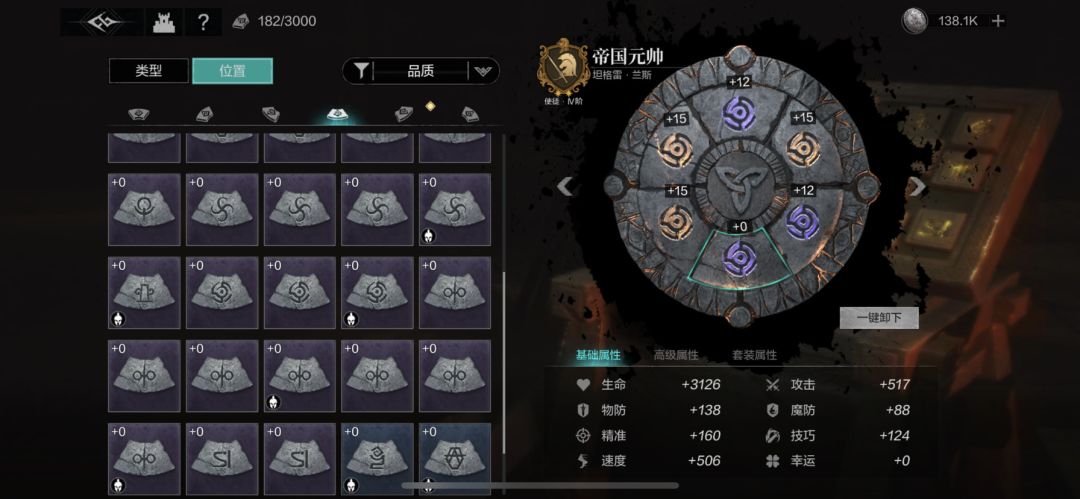This screenshot has width=1080, height=499.
Task: Select the first rune position filter icon
Action: [138, 114]
